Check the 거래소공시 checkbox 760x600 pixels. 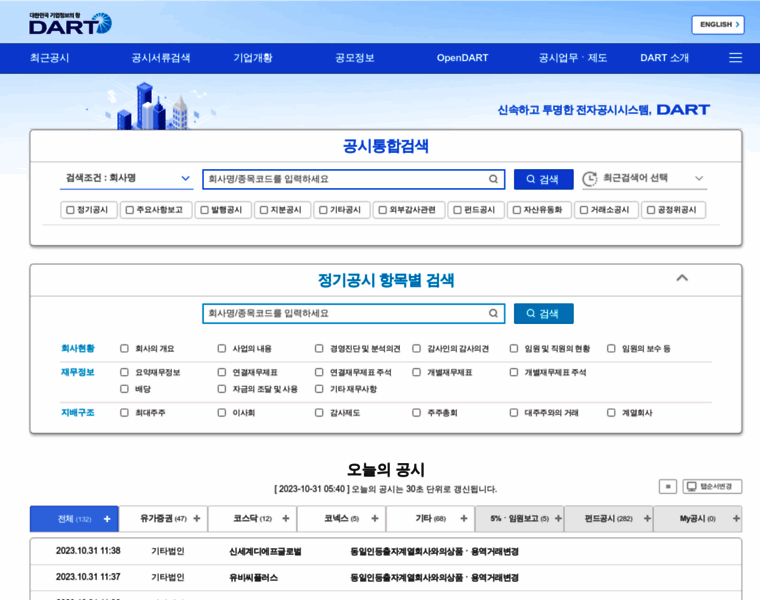(x=584, y=210)
